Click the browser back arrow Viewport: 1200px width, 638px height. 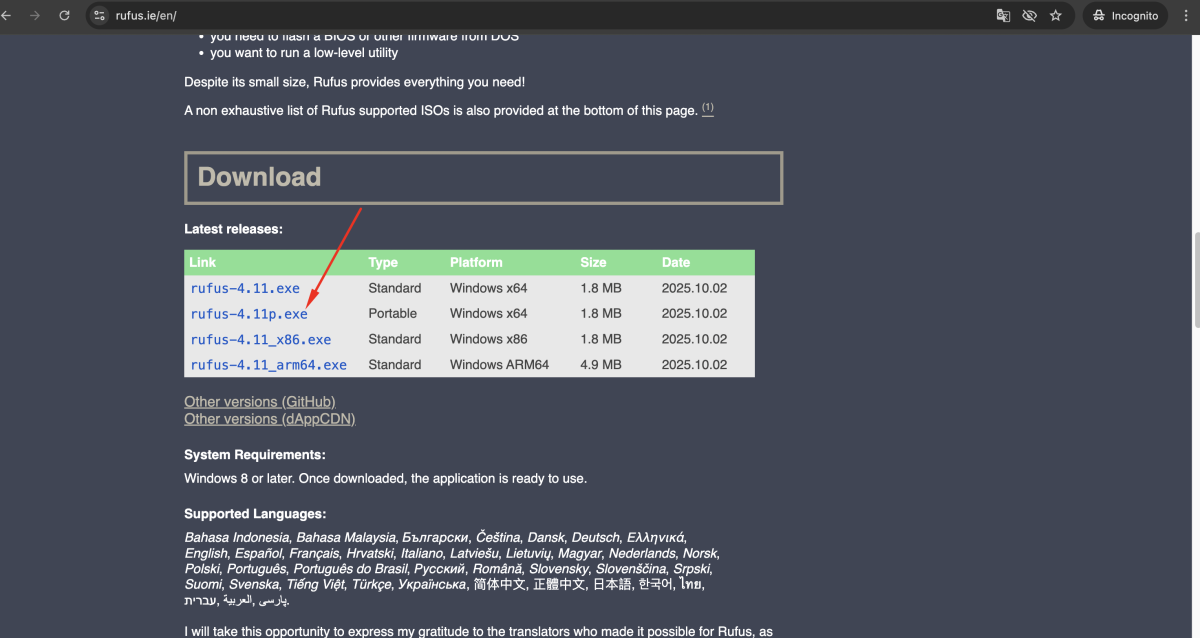pos(8,16)
